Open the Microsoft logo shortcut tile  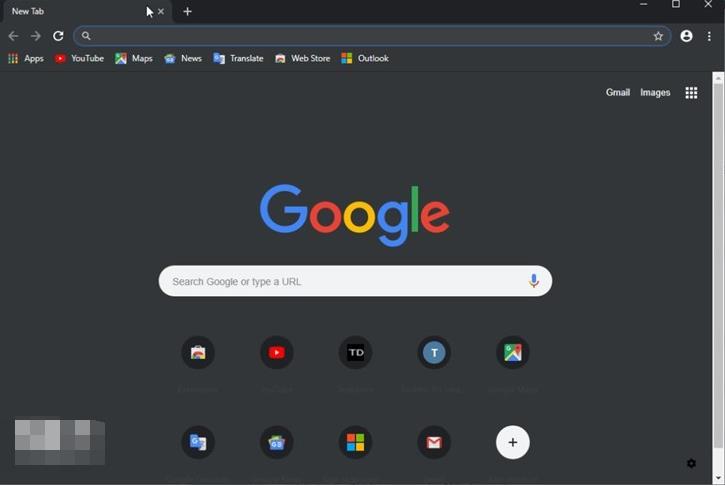(x=355, y=442)
